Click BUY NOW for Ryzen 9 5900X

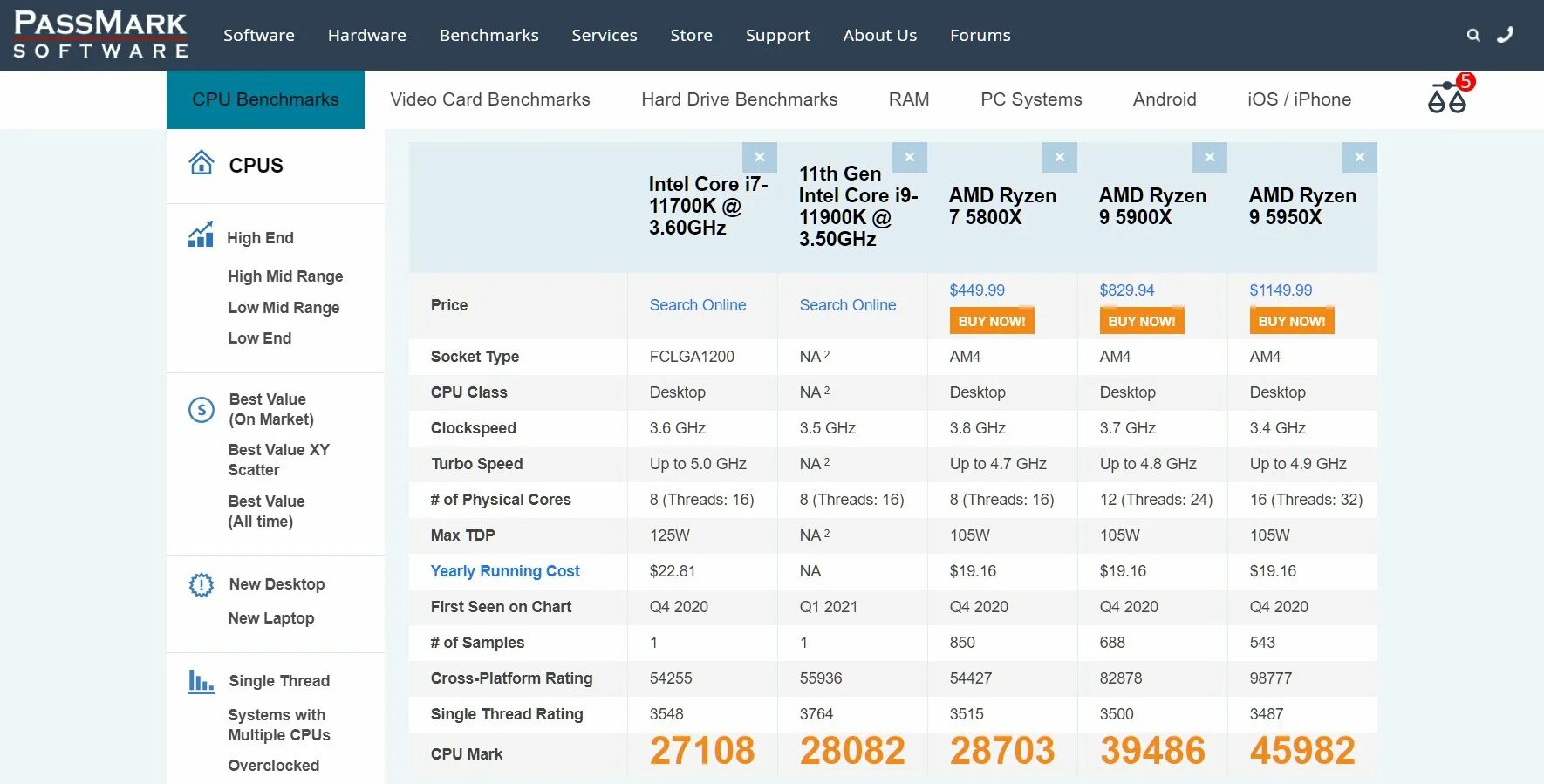pyautogui.click(x=1142, y=321)
